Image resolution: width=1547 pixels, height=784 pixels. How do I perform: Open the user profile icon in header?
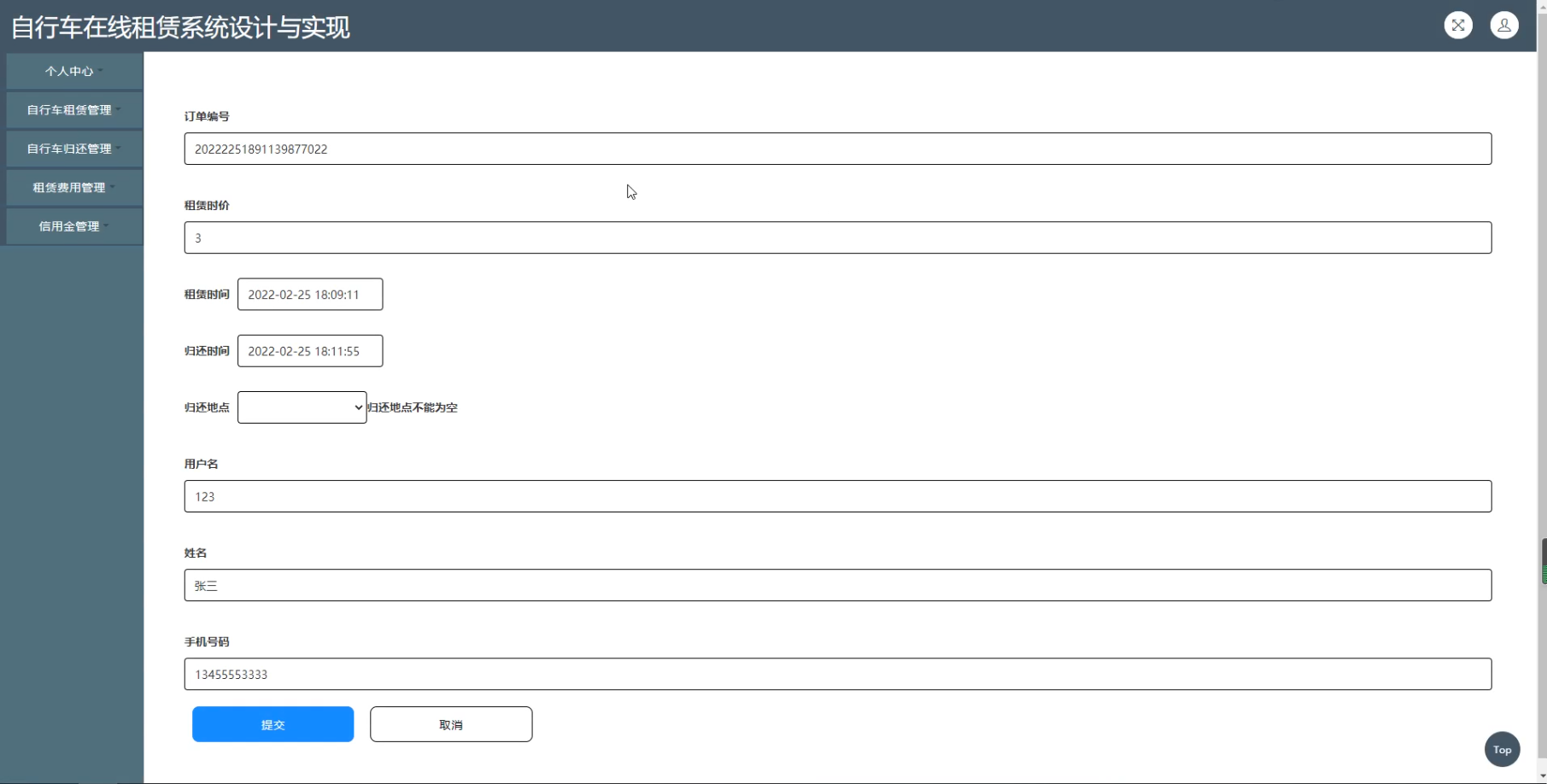point(1504,26)
